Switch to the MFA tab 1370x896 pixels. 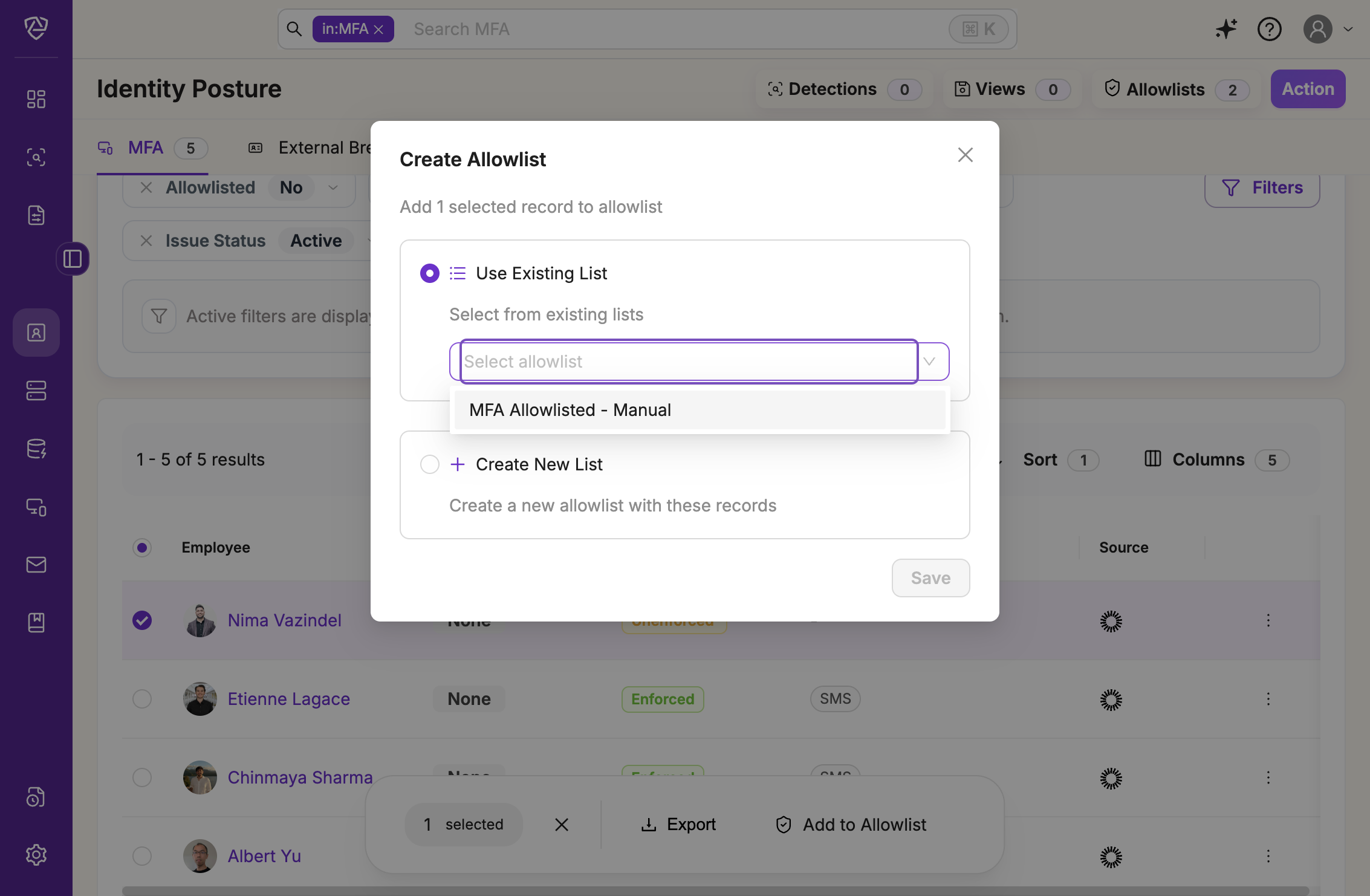pyautogui.click(x=146, y=148)
